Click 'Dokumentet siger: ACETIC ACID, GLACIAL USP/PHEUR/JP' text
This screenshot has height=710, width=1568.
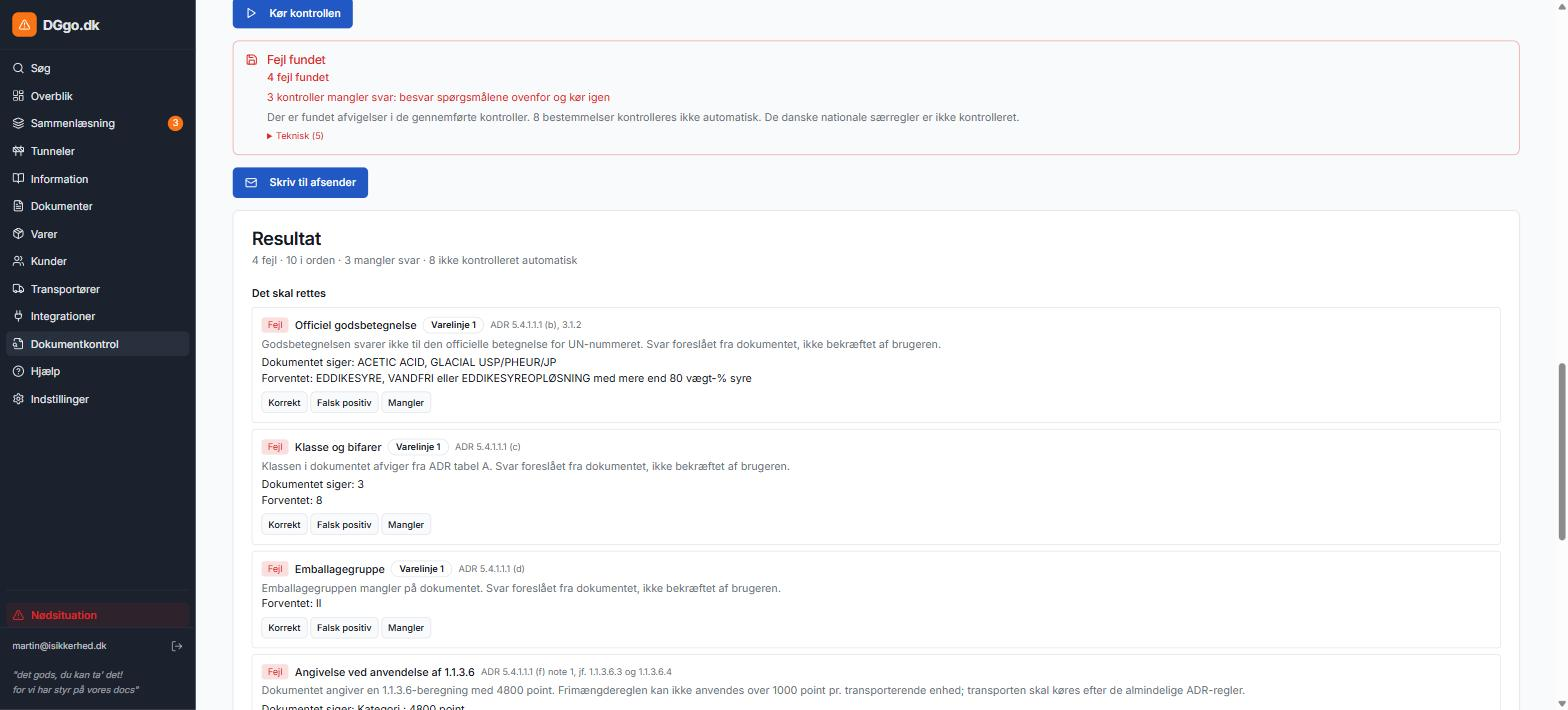pos(409,362)
